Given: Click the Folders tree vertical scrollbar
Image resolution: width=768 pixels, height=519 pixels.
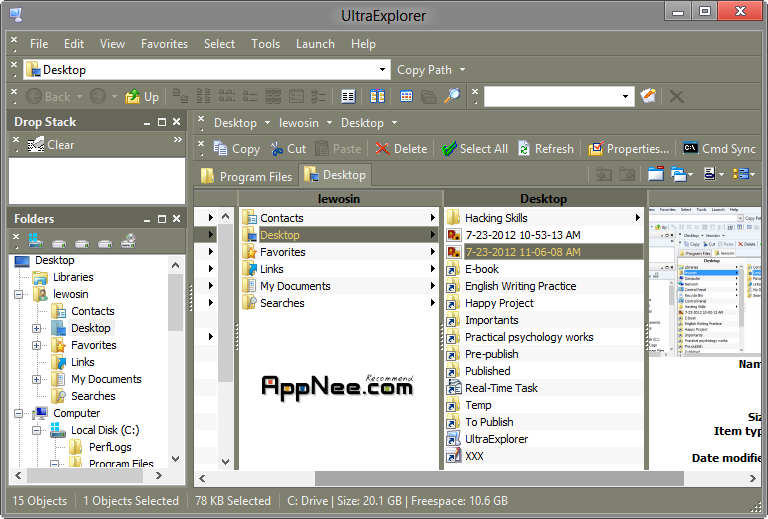Looking at the screenshot, I should (x=175, y=303).
